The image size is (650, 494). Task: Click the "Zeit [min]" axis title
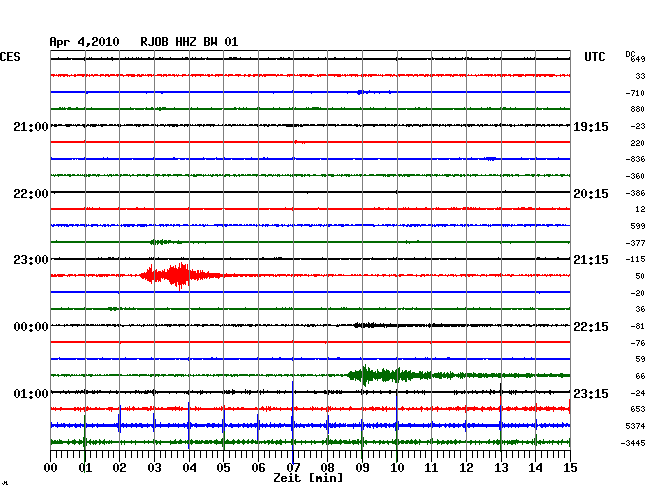click(x=308, y=478)
